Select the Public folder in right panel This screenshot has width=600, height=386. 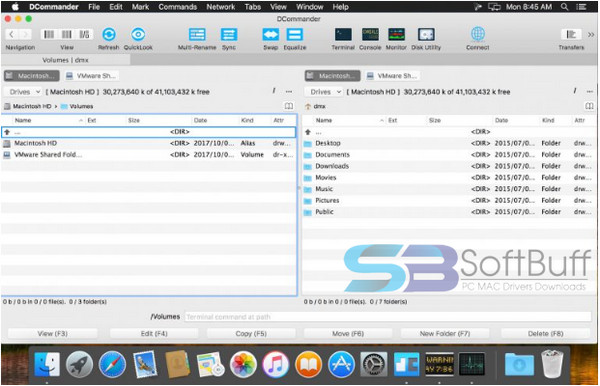tap(449, 212)
